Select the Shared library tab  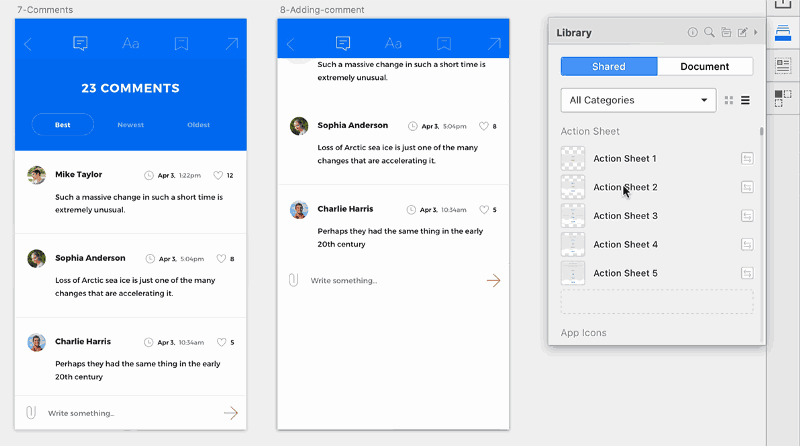[609, 66]
